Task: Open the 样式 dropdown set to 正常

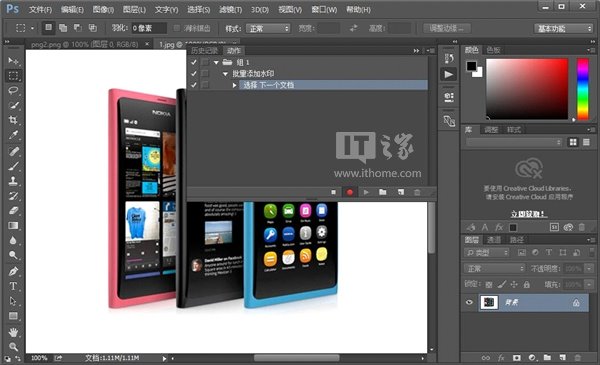Action: [x=268, y=28]
